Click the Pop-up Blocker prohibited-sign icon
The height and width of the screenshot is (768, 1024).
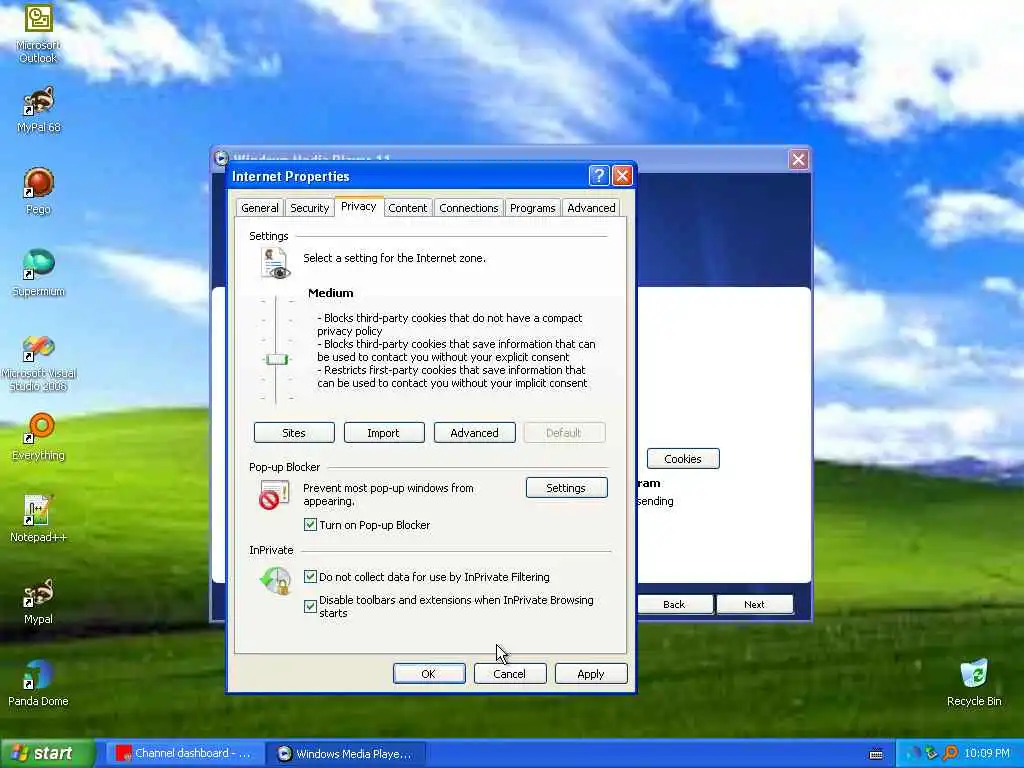(274, 495)
